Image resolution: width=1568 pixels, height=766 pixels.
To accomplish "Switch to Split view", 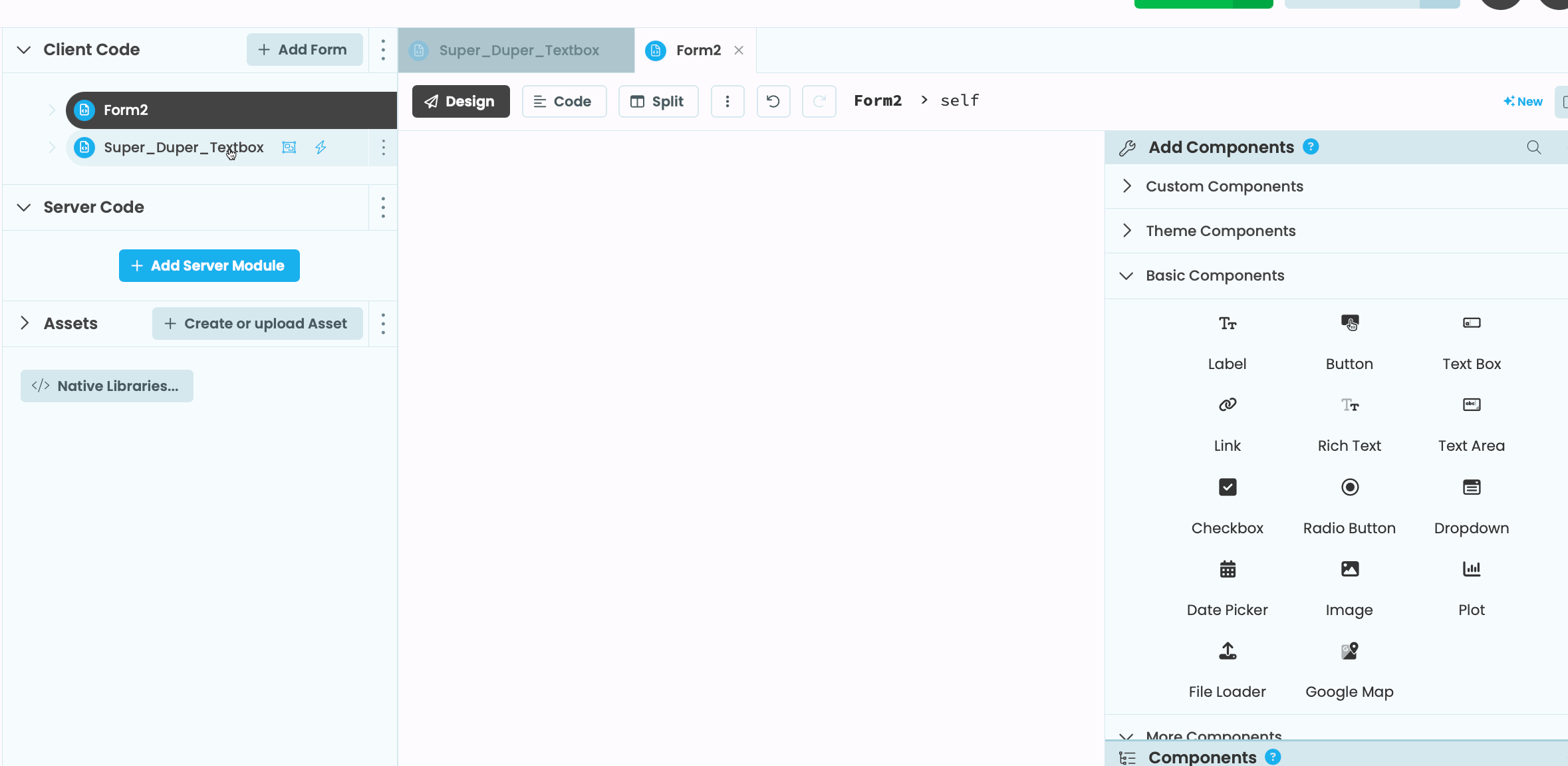I will 658,101.
